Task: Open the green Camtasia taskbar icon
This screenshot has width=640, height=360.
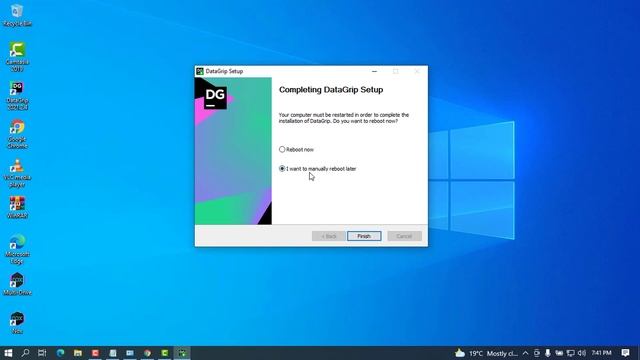Action: coord(165,353)
